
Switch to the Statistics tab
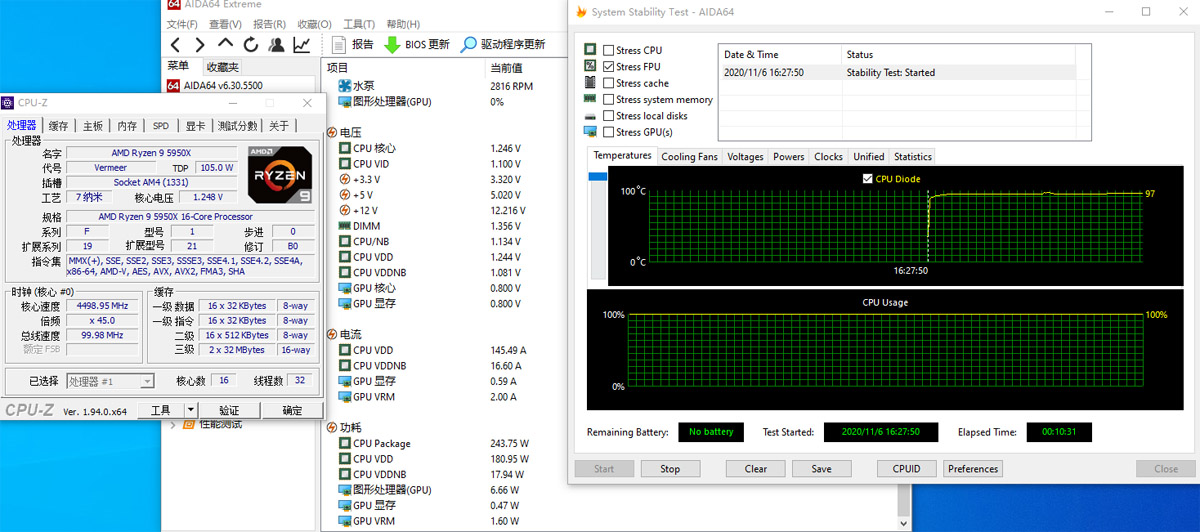(913, 156)
